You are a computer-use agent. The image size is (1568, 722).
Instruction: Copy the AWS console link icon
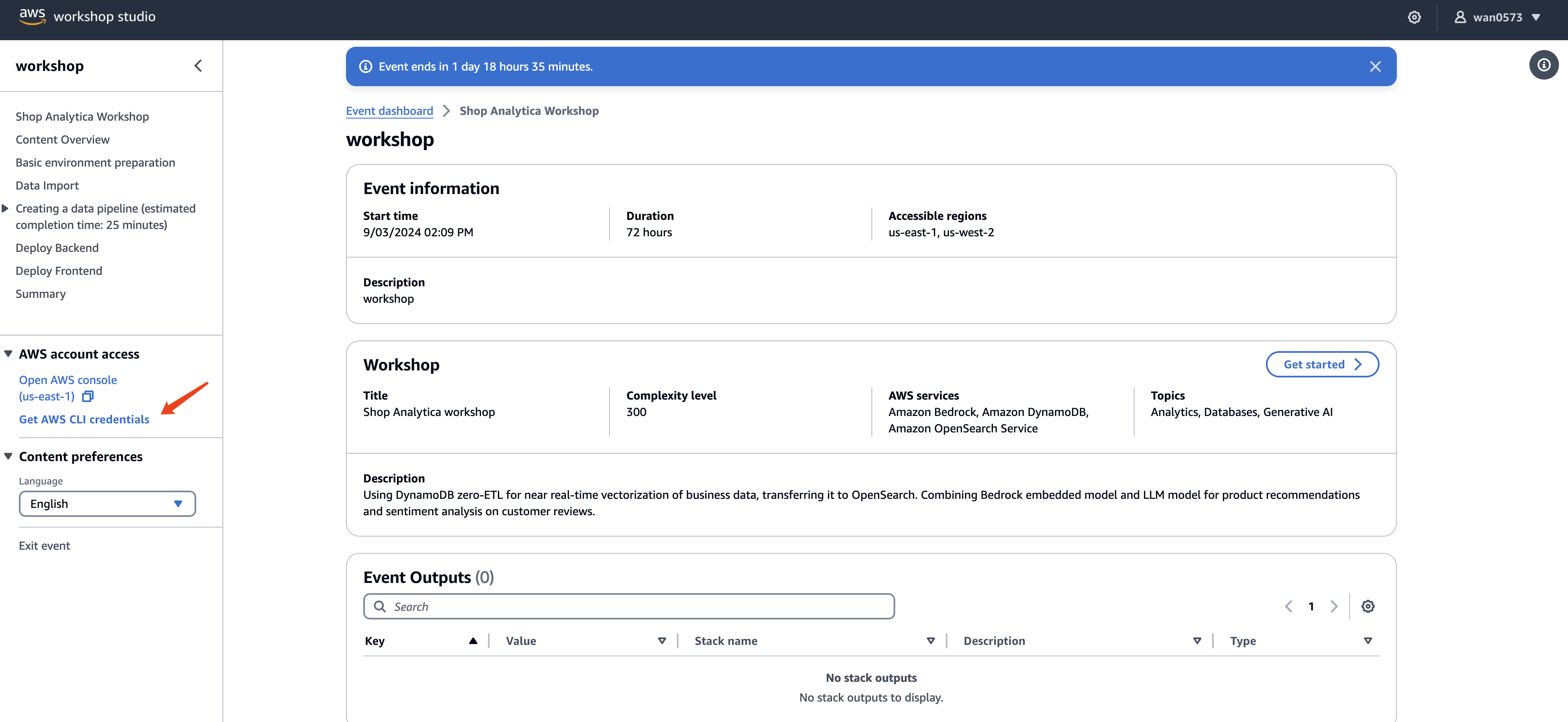tap(88, 397)
